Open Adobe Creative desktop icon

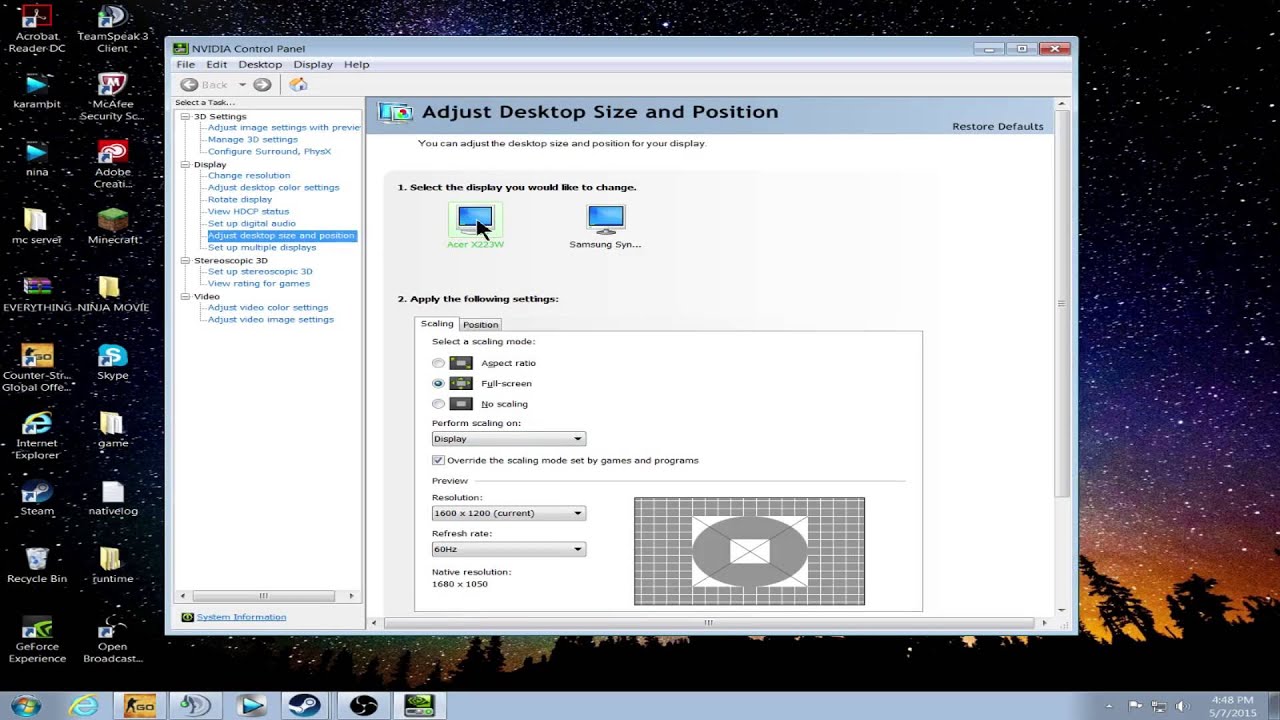pyautogui.click(x=113, y=165)
